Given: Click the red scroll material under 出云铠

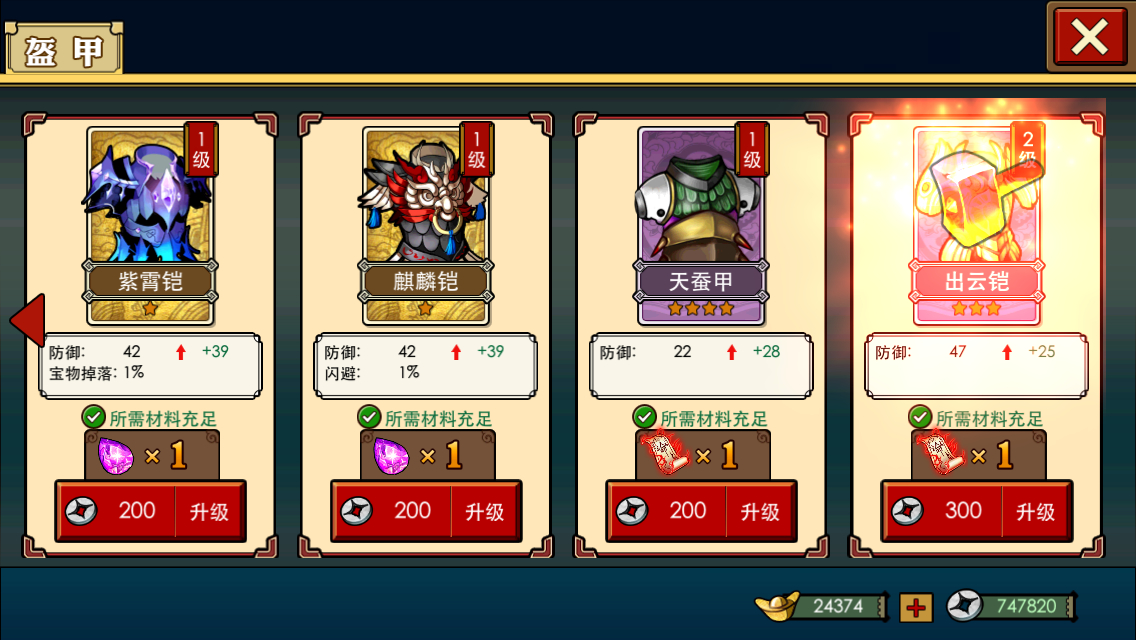Looking at the screenshot, I should pyautogui.click(x=942, y=454).
